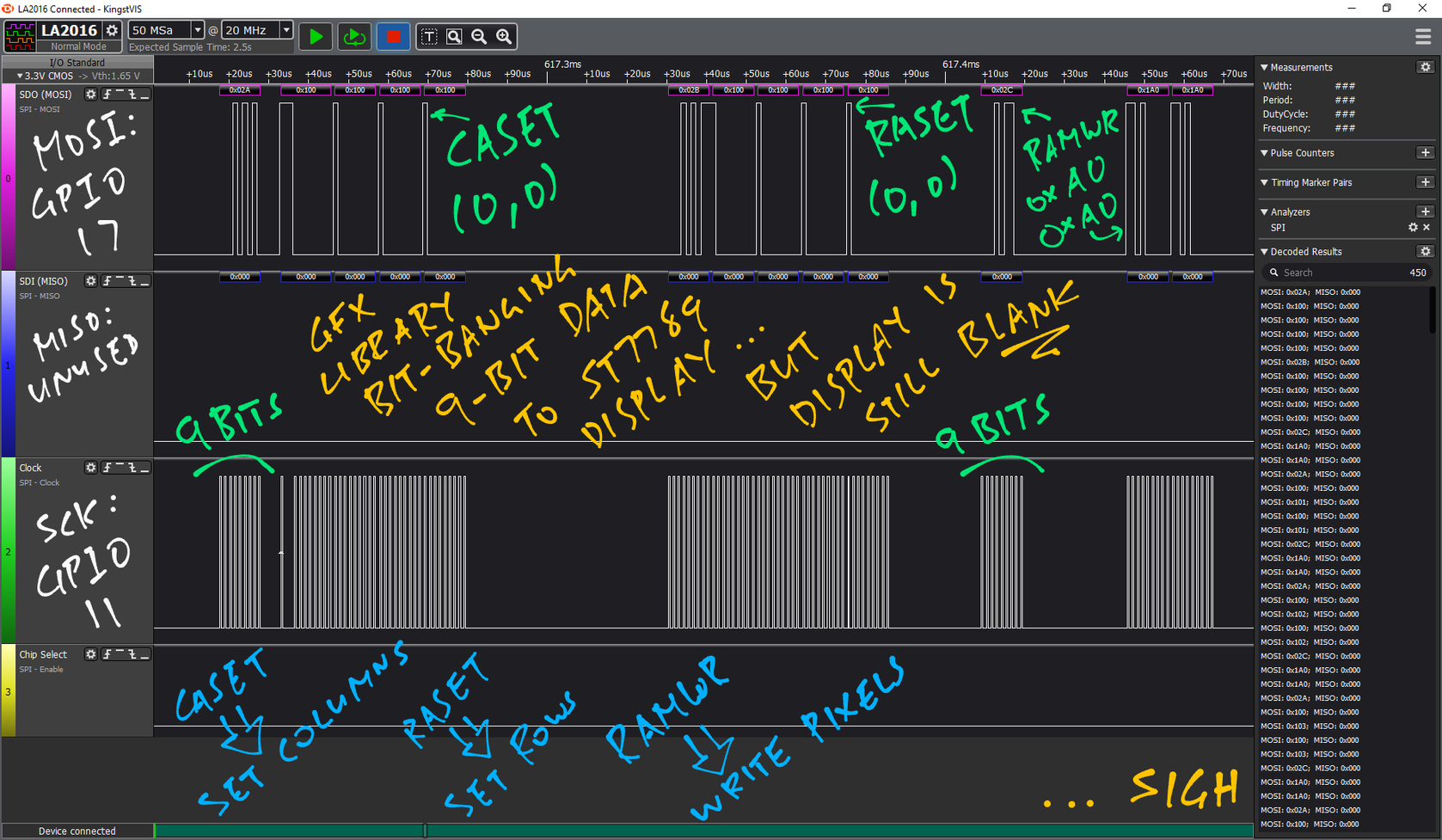Stop the capture with red square button
The width and height of the screenshot is (1442, 840).
tap(393, 36)
